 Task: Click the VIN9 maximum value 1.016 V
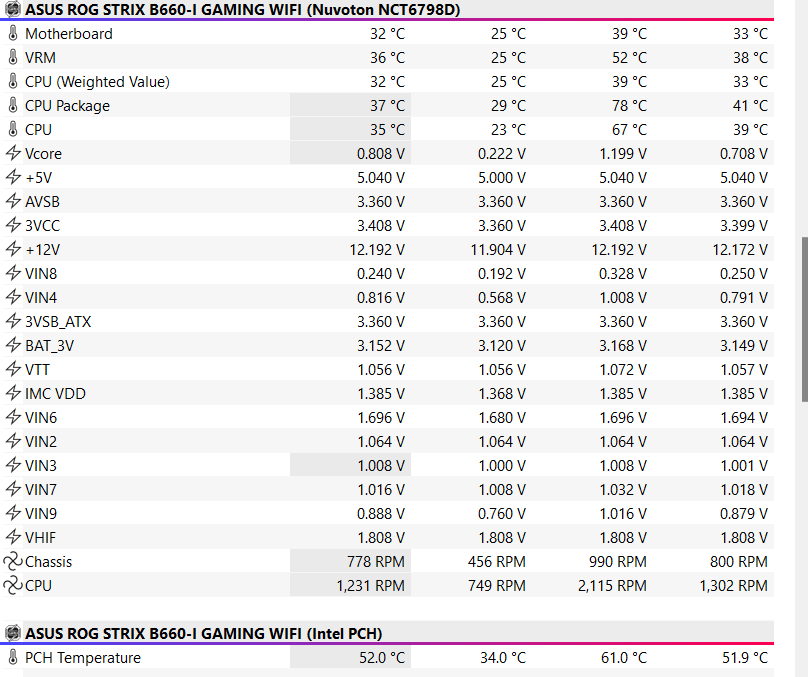coord(622,514)
